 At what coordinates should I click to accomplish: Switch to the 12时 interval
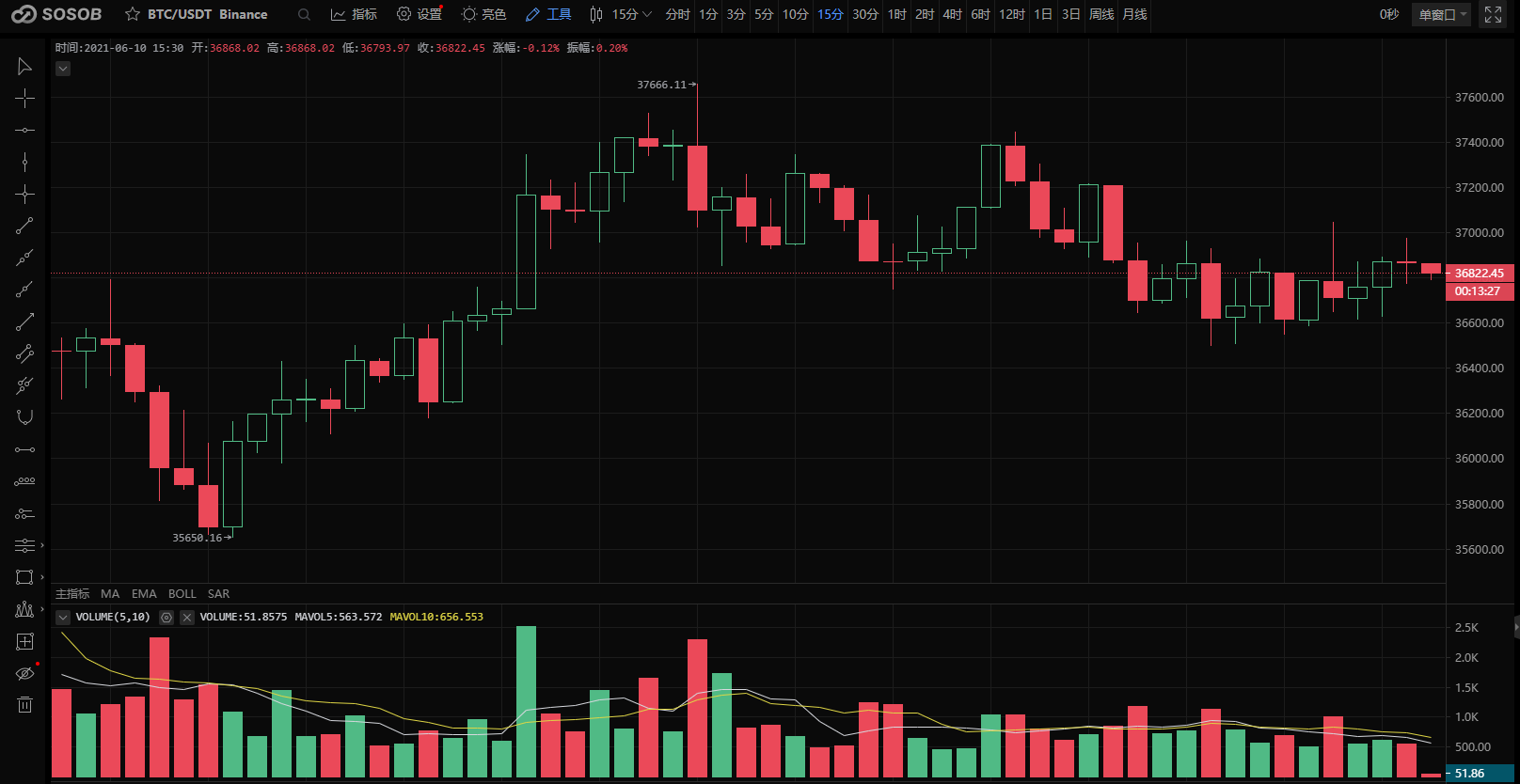pos(1012,14)
